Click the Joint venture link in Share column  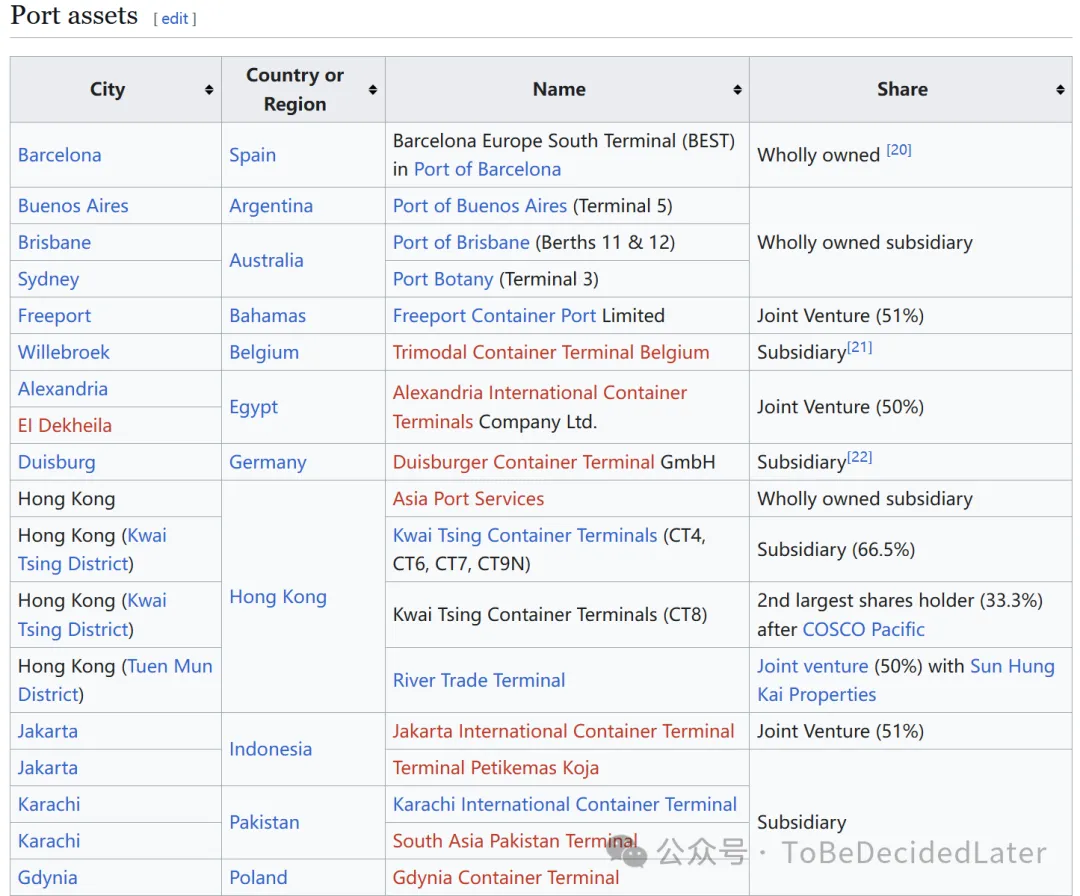[812, 666]
